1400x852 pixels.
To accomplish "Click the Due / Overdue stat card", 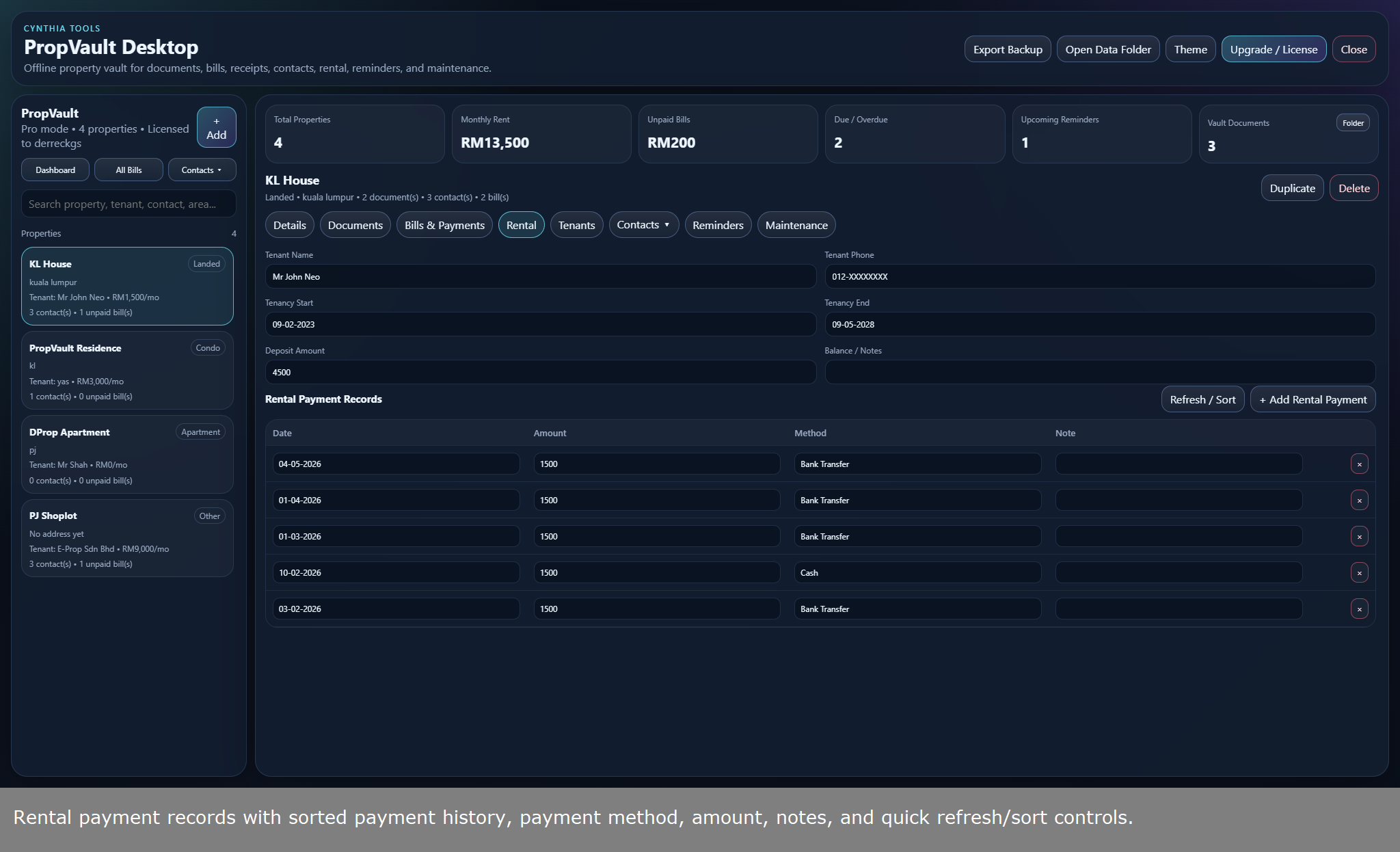I will point(915,134).
